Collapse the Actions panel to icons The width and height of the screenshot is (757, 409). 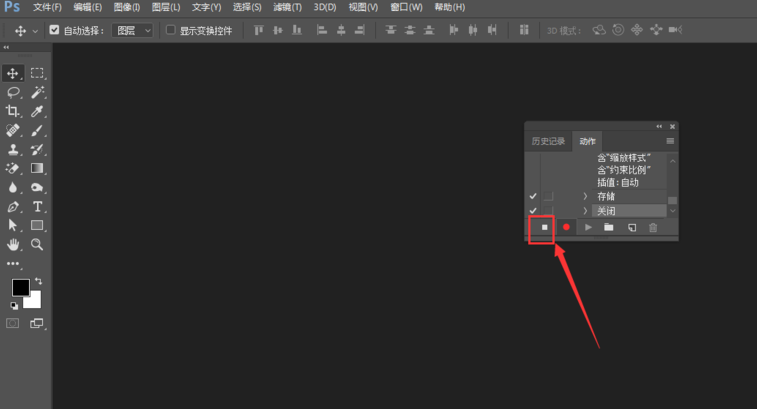(x=659, y=127)
